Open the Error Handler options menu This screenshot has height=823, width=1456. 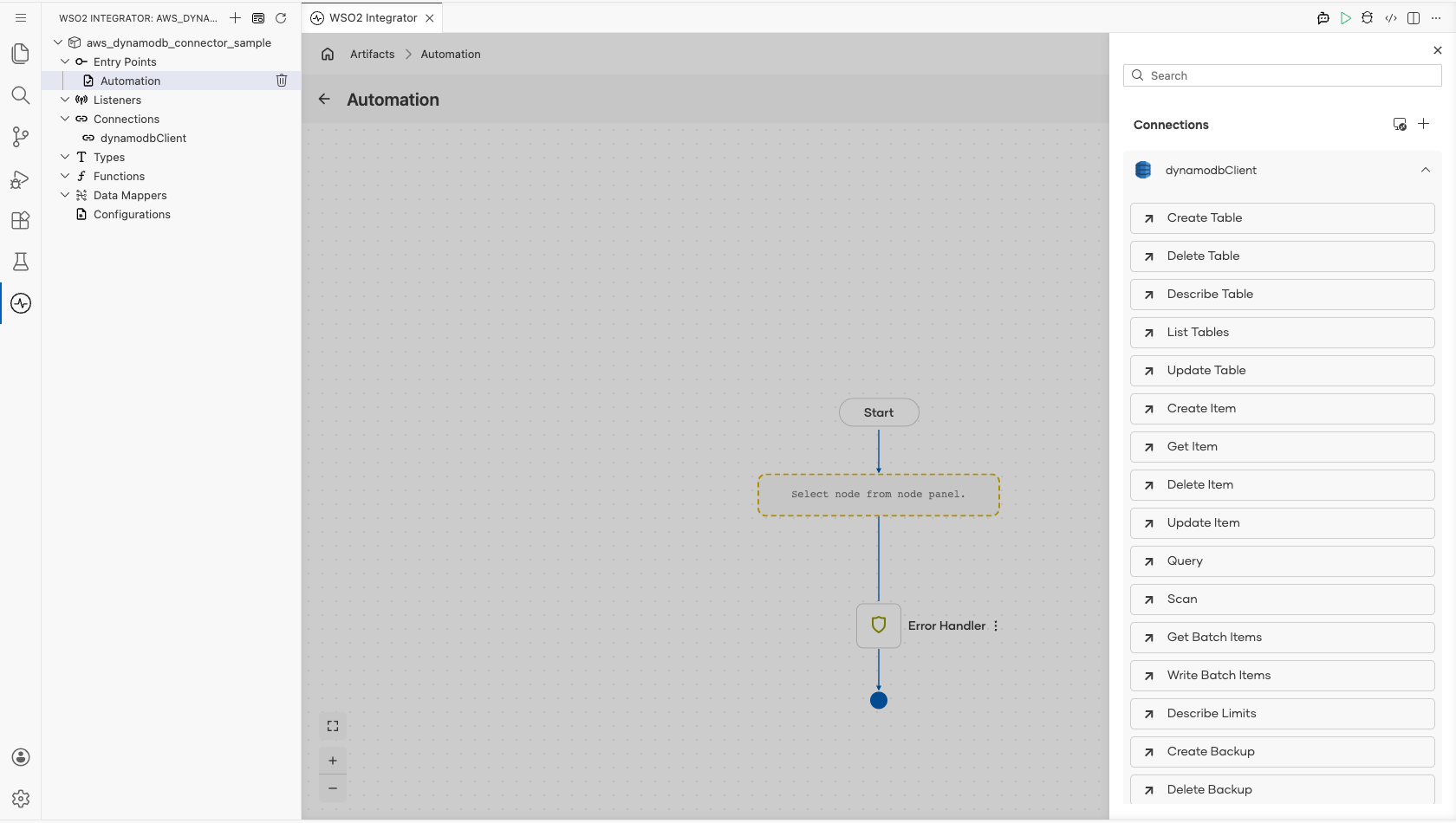coord(996,625)
